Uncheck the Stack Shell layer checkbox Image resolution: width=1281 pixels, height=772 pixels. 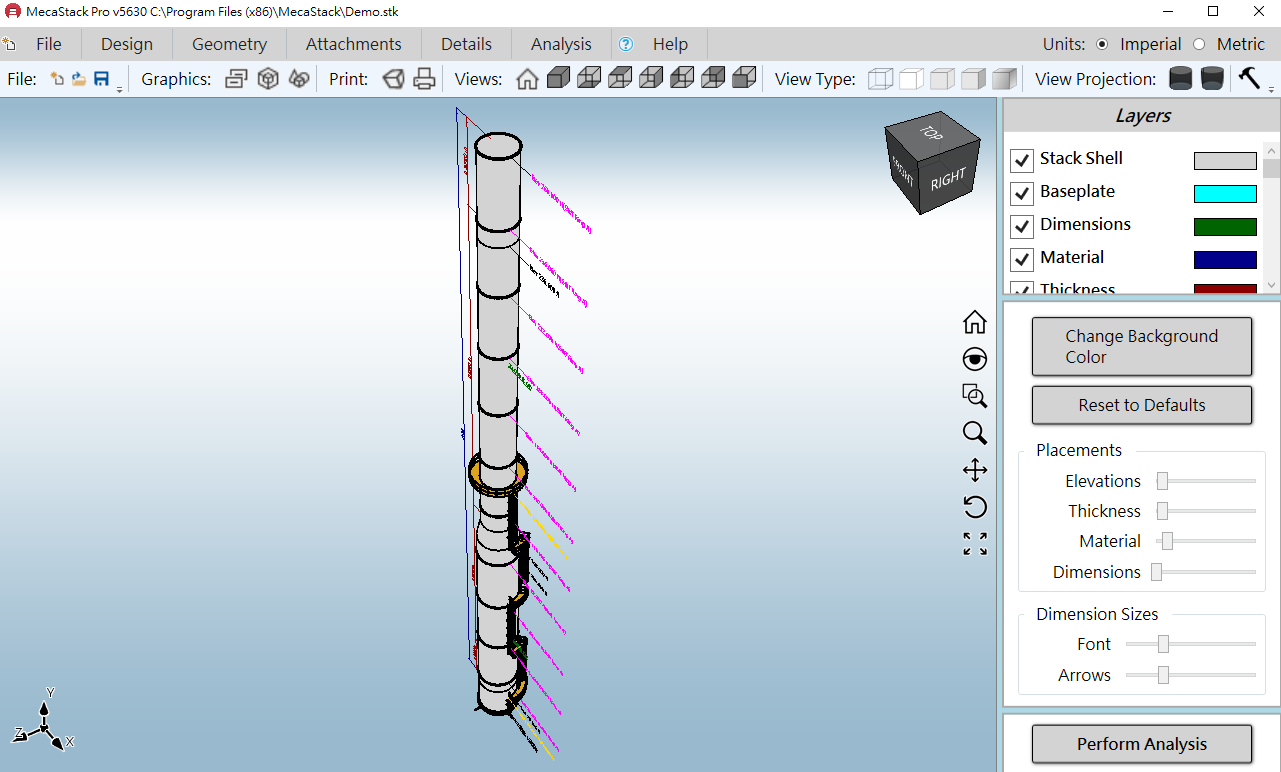tap(1022, 160)
